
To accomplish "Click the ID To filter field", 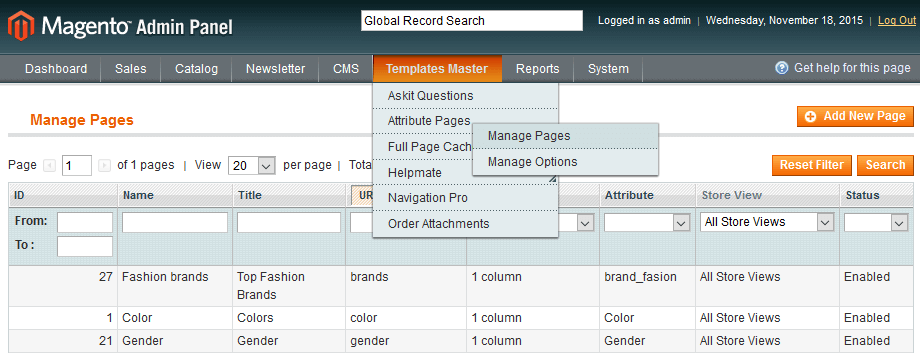I will tap(84, 246).
